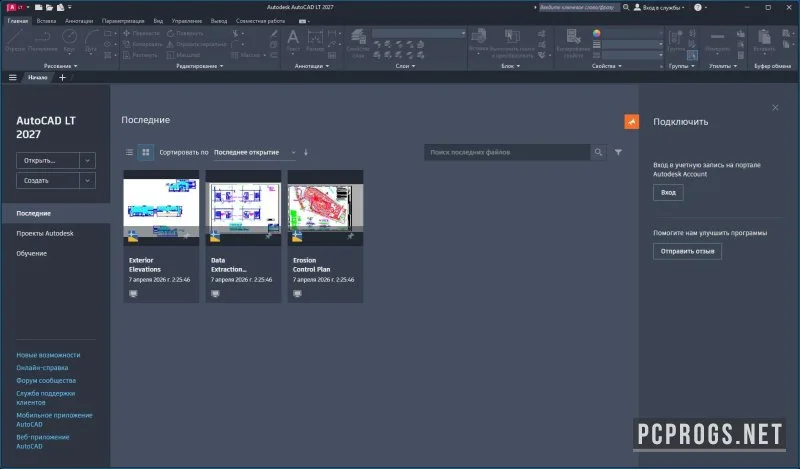This screenshot has height=469, width=800.
Task: Expand the Создать button dropdown arrow
Action: pos(87,181)
